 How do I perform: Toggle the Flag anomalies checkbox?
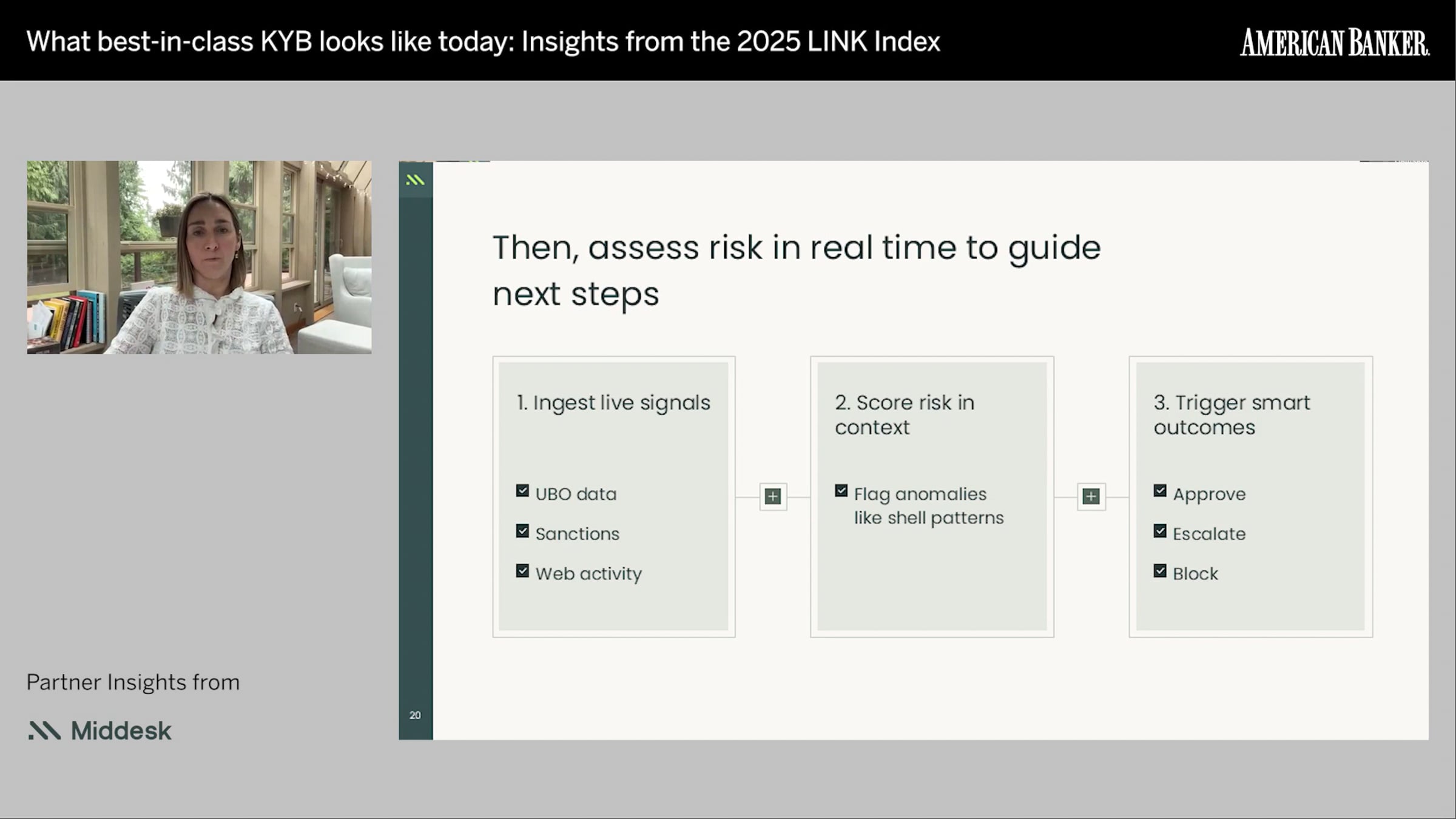coord(841,491)
